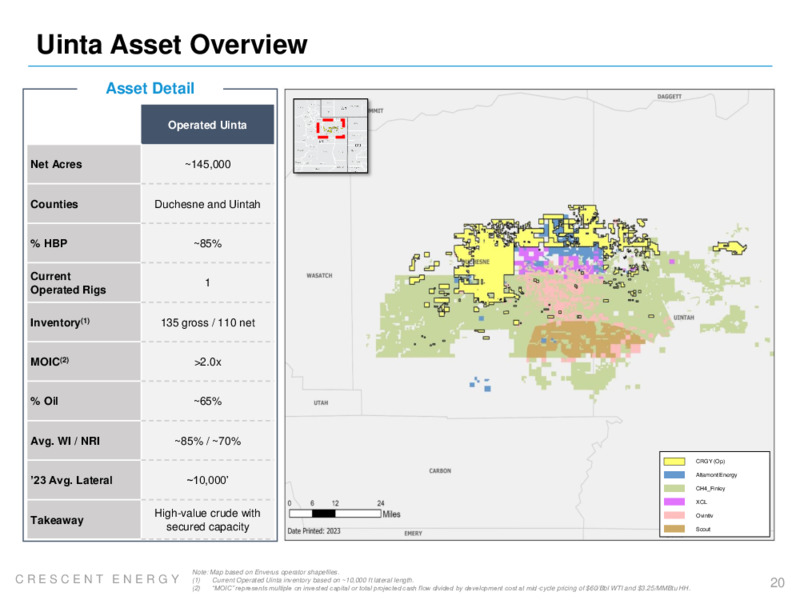Click the 'Takeaway' row label
Image resolution: width=800 pixels, height=600 pixels.
[x=57, y=520]
